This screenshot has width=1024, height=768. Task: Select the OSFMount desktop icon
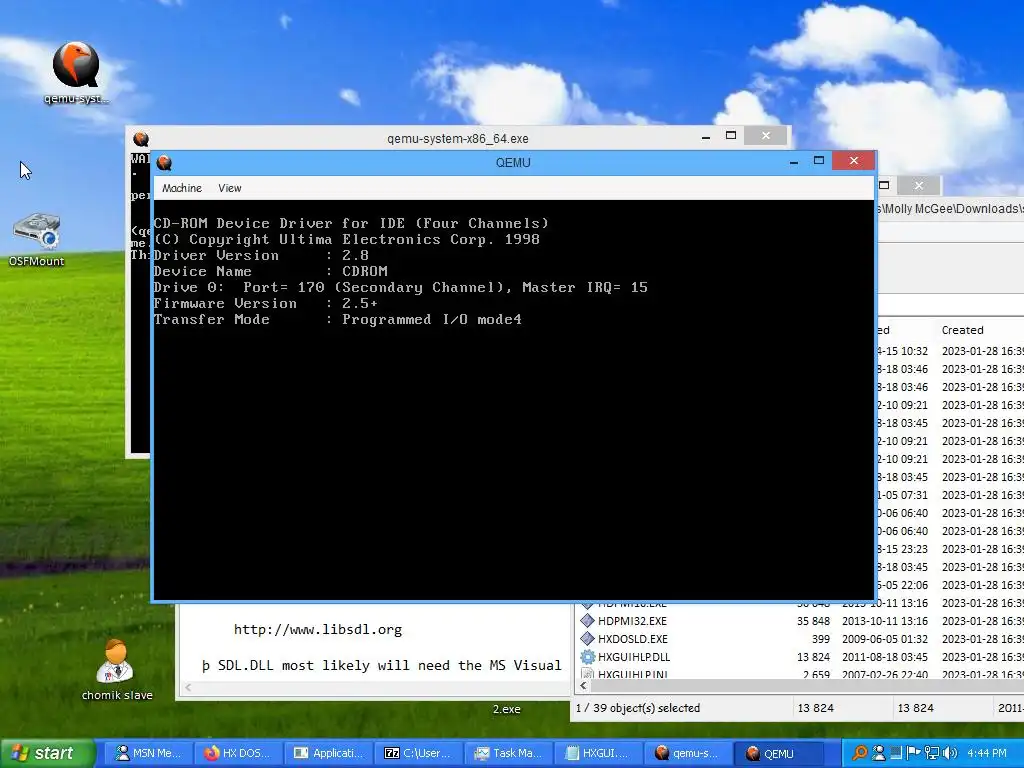(37, 240)
